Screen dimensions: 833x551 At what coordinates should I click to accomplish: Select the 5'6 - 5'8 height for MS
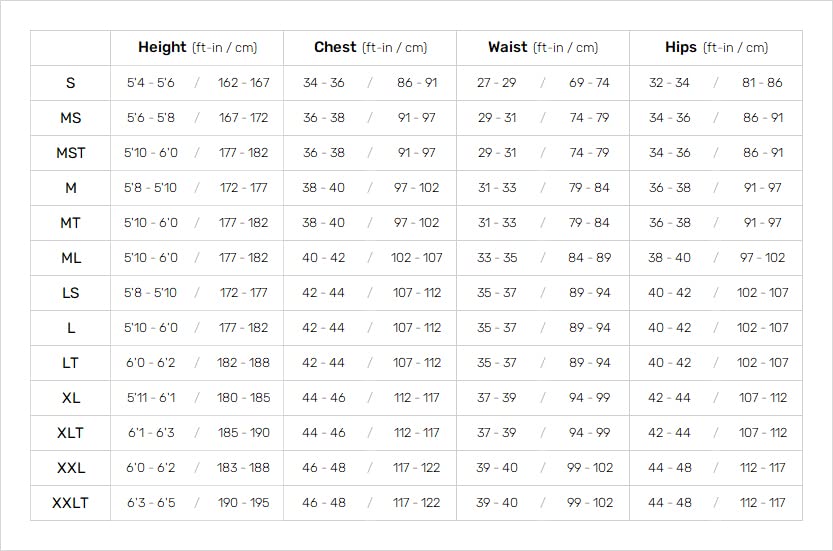tap(151, 118)
